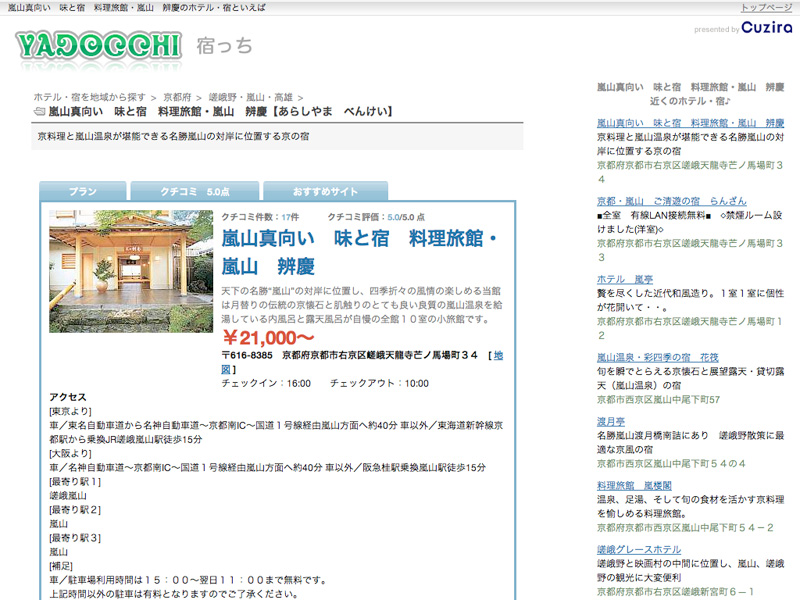Click the small icon before the ryokan title
The width and height of the screenshot is (800, 600).
[x=39, y=113]
